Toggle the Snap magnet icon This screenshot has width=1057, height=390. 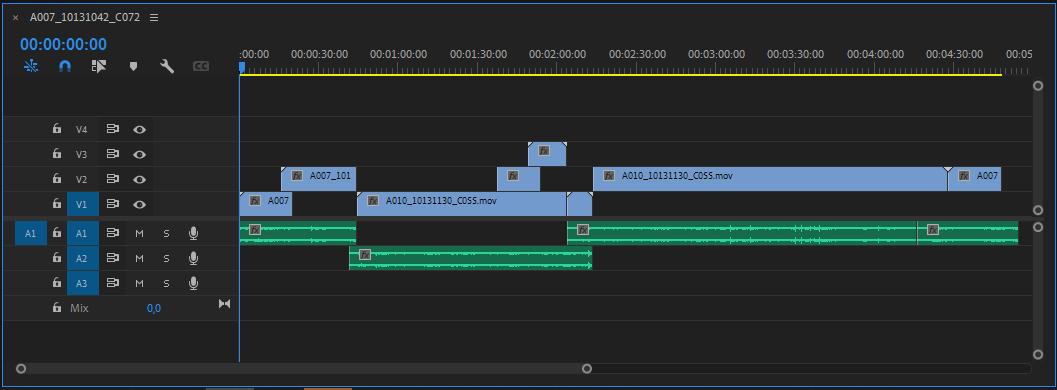65,66
